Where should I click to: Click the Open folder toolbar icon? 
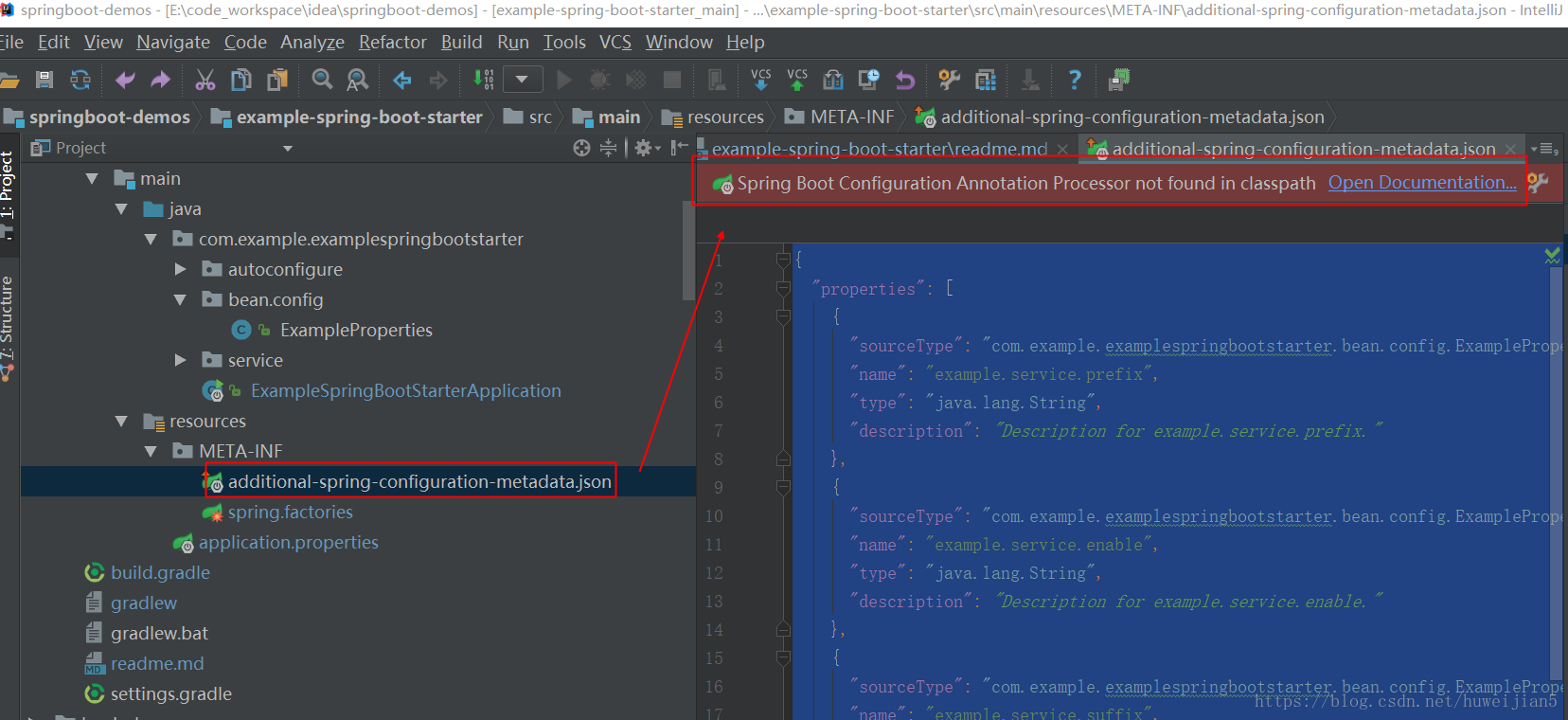(9, 80)
